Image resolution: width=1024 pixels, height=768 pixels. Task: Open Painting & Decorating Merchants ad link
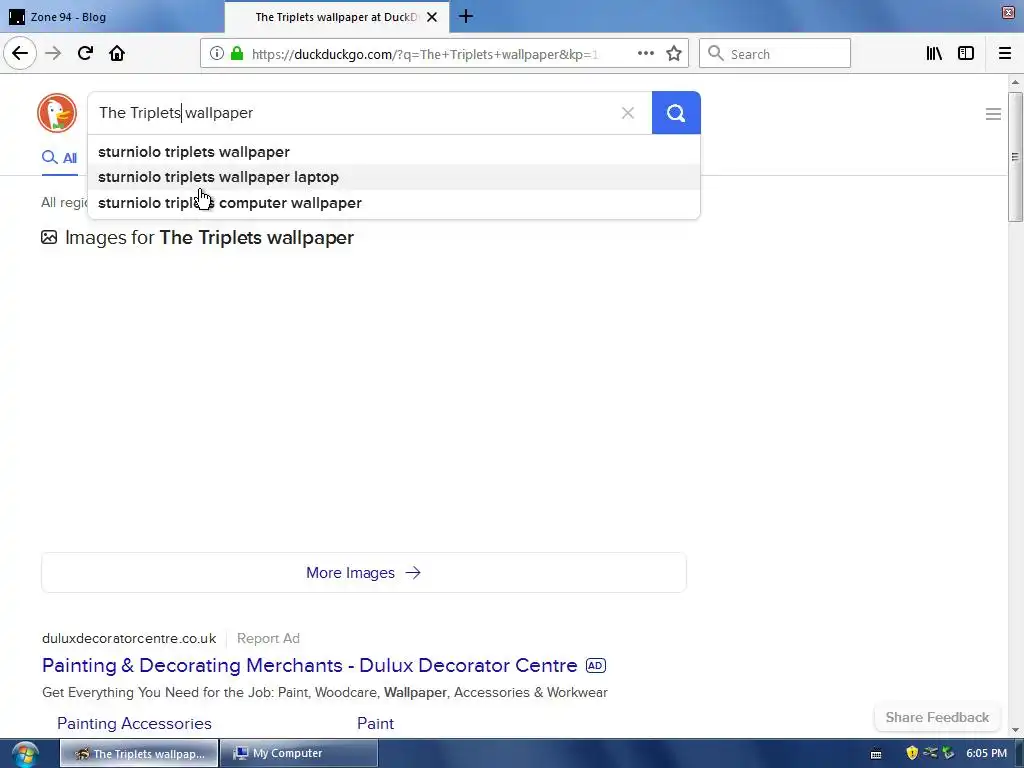point(310,665)
